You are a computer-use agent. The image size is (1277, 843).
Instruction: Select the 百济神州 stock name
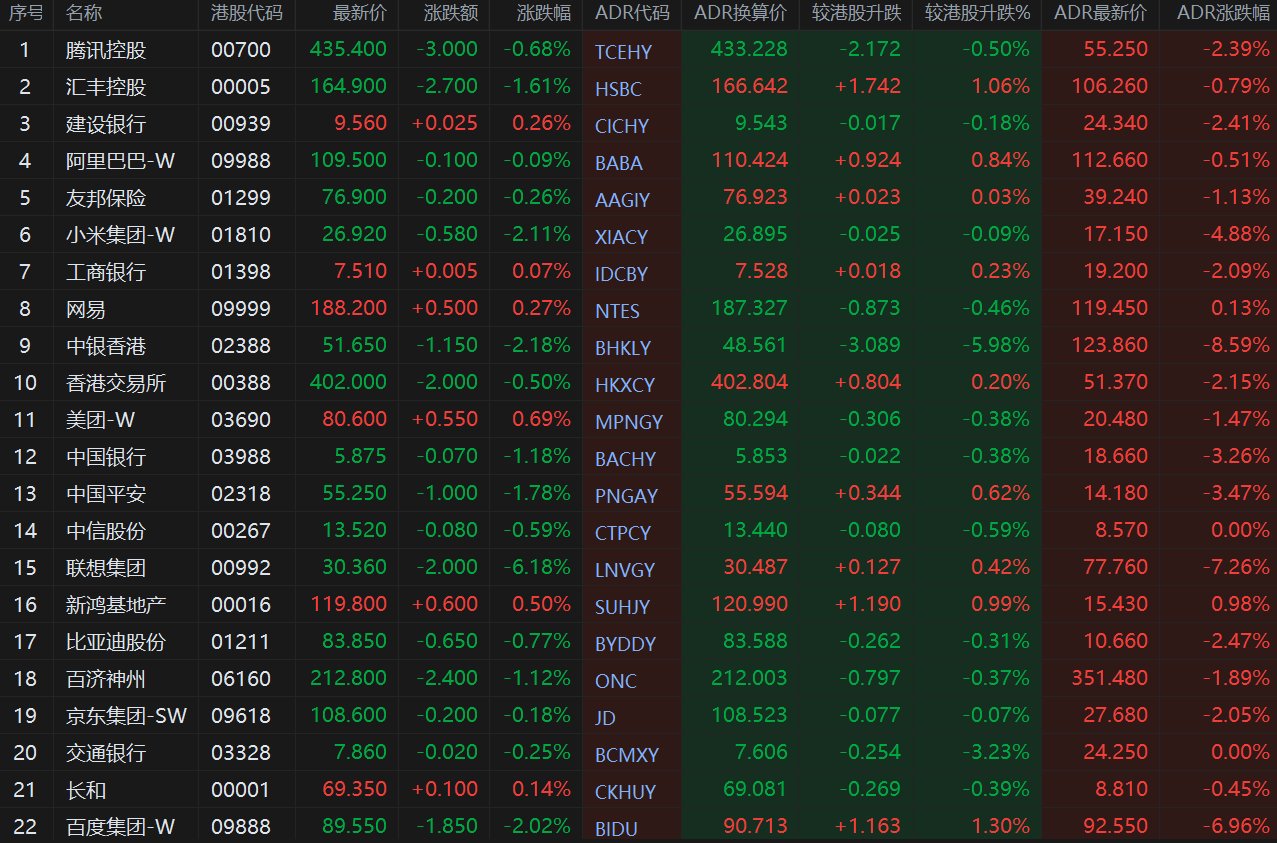point(105,679)
